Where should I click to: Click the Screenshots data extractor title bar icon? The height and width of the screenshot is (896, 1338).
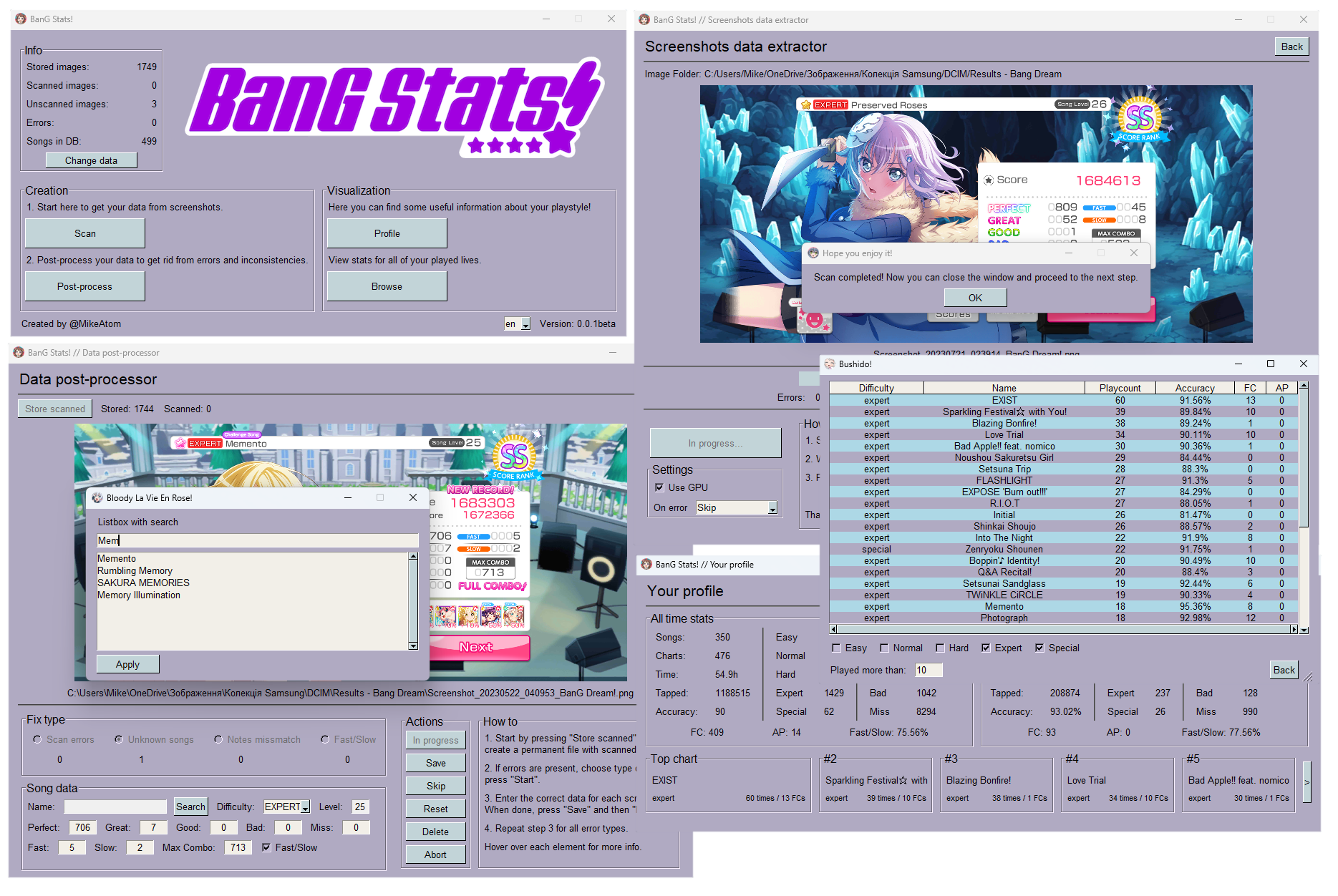pyautogui.click(x=644, y=20)
